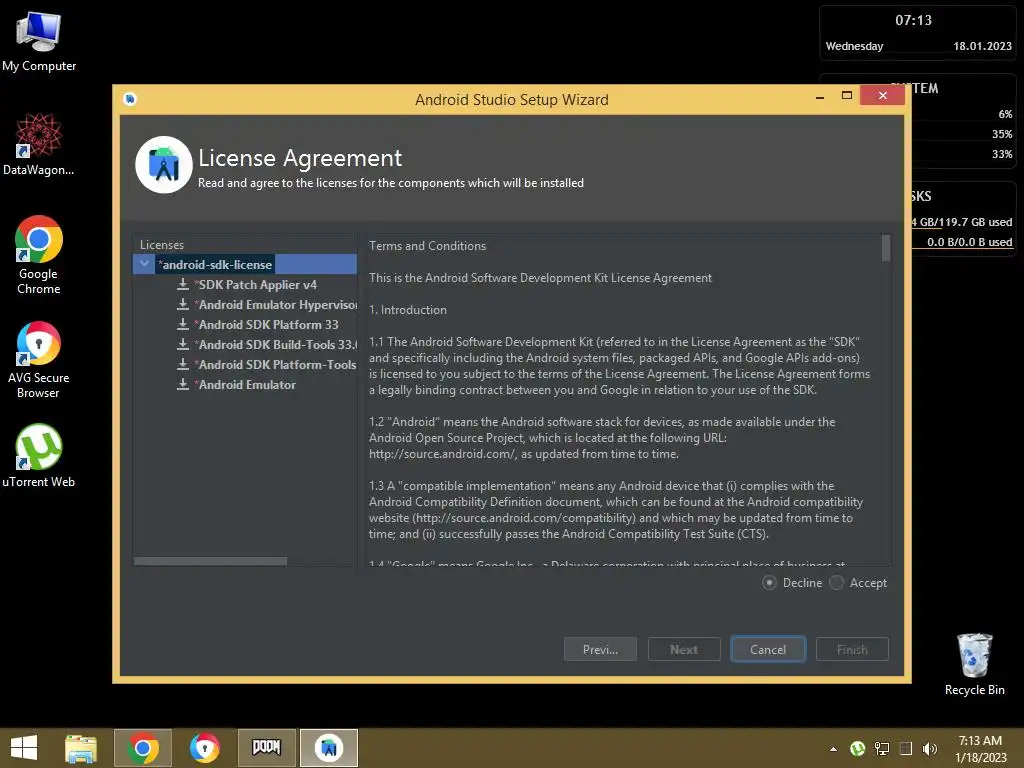The image size is (1024, 768).
Task: Open DataWagon desktop shortcut
Action: tap(39, 144)
